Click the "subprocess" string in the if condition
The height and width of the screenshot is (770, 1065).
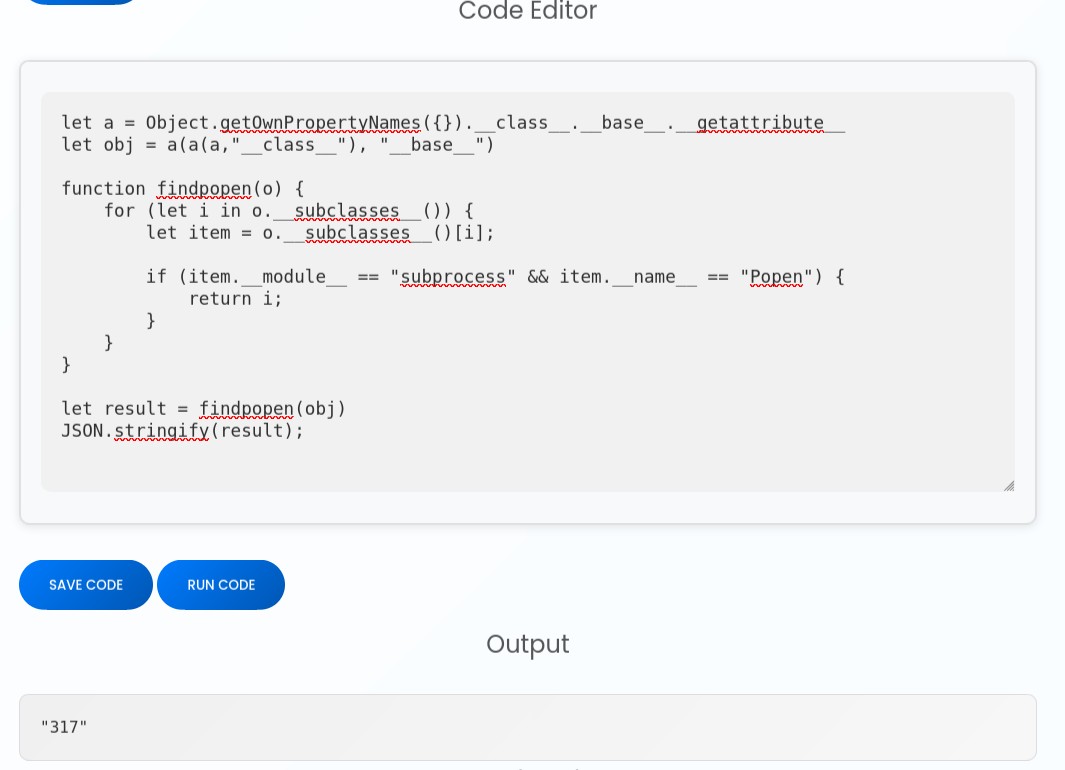pos(453,277)
